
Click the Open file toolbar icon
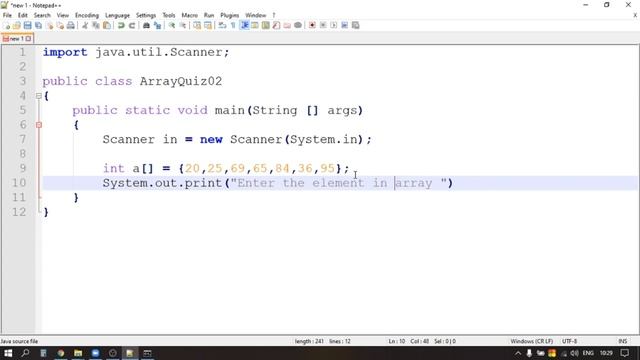17,25
